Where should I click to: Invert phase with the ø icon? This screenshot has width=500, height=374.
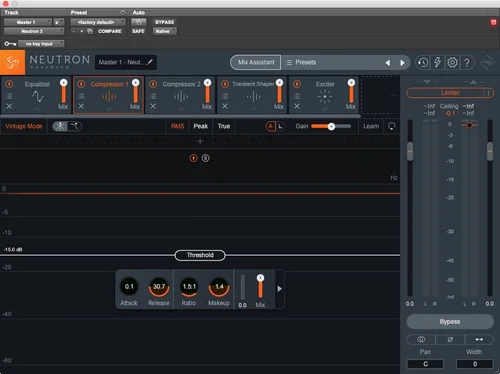(x=450, y=339)
